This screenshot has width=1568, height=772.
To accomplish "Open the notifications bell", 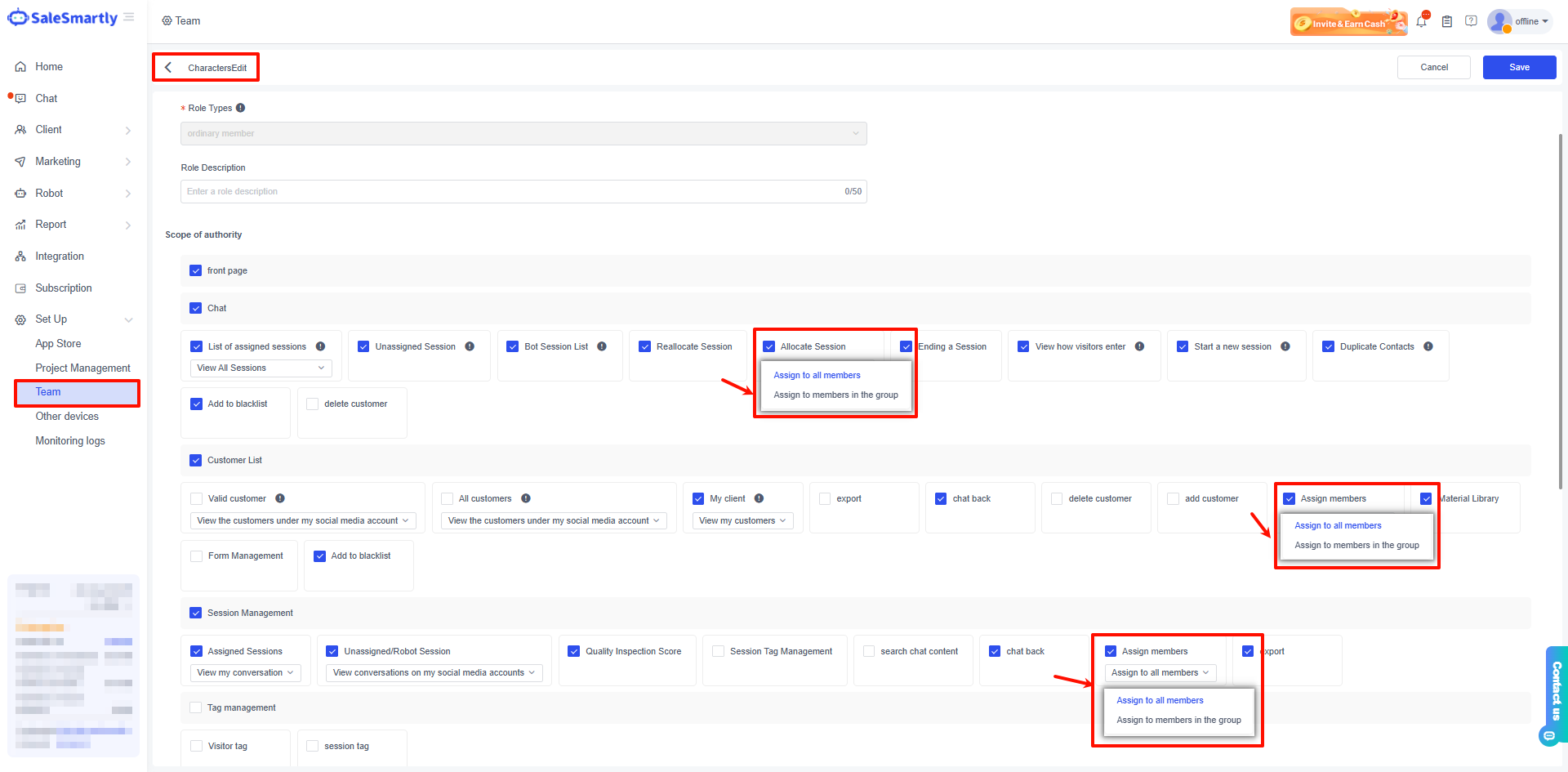I will pos(1421,22).
